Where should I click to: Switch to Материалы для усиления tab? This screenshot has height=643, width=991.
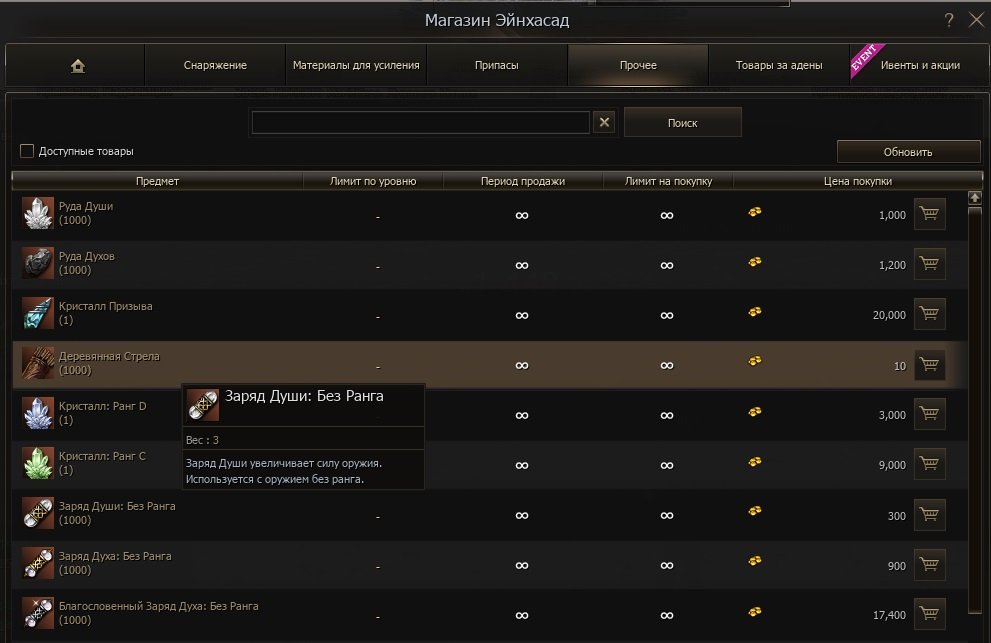[356, 66]
